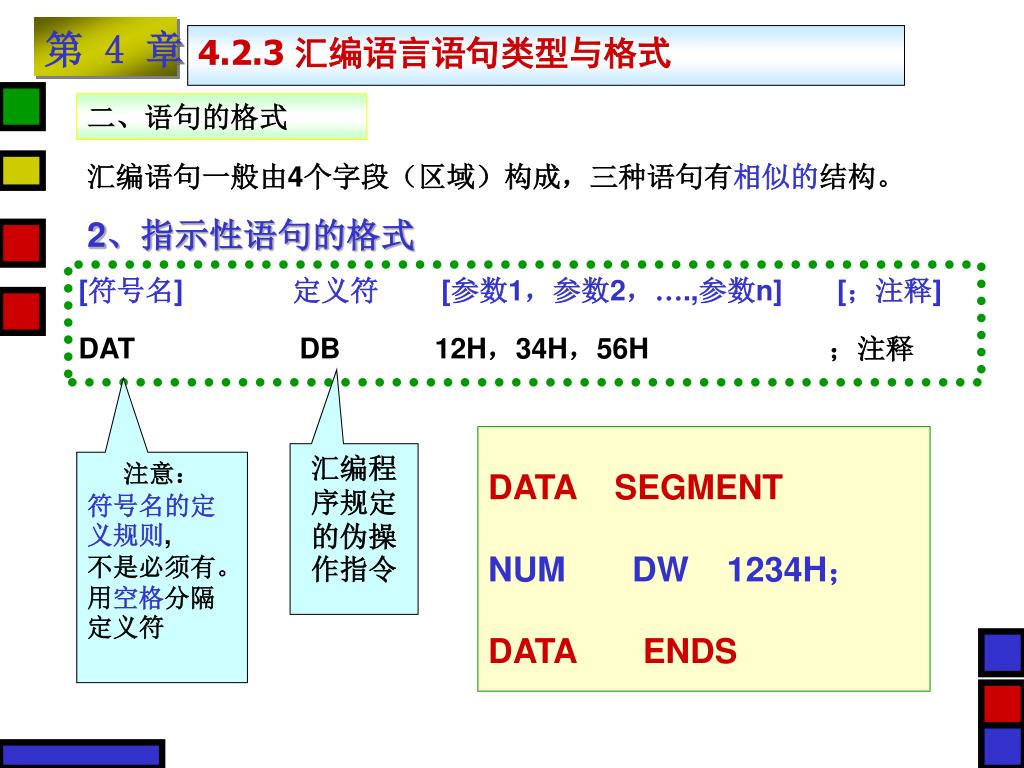Click the '[符号名]' field label
Screen dimensions: 1024x768
(x=131, y=290)
